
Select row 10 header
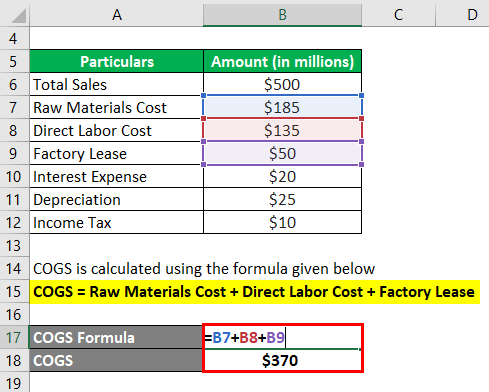click(x=14, y=177)
